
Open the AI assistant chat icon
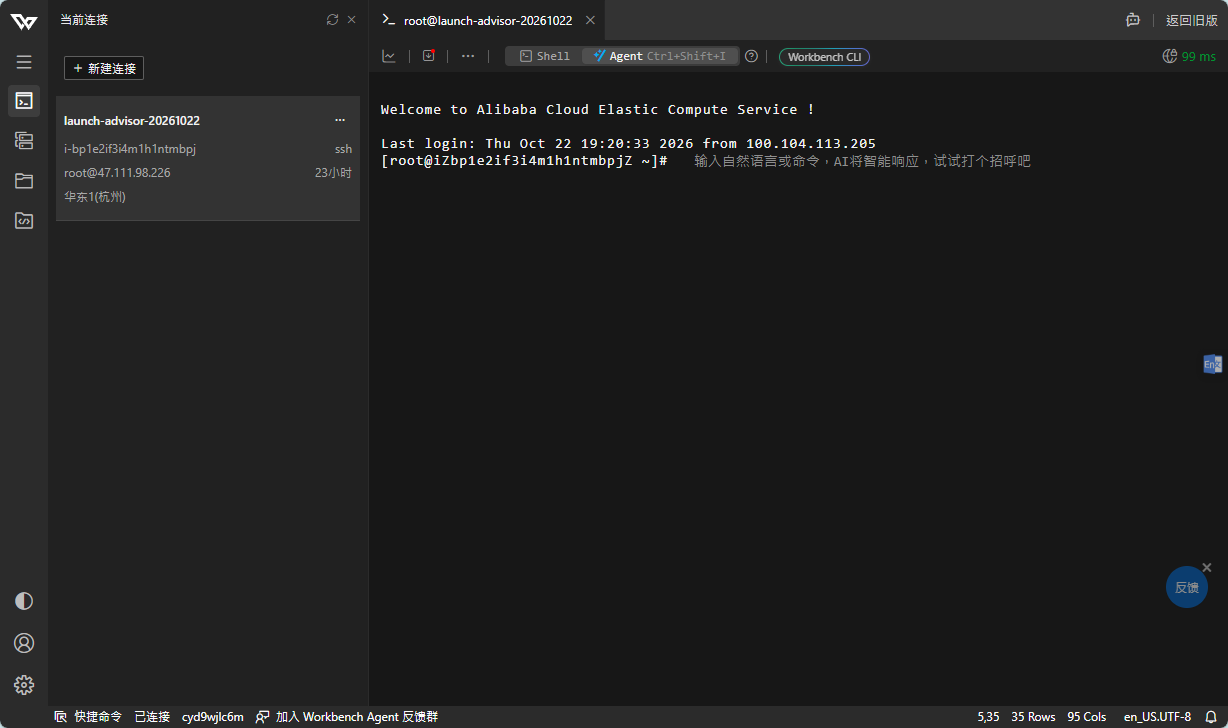1133,20
